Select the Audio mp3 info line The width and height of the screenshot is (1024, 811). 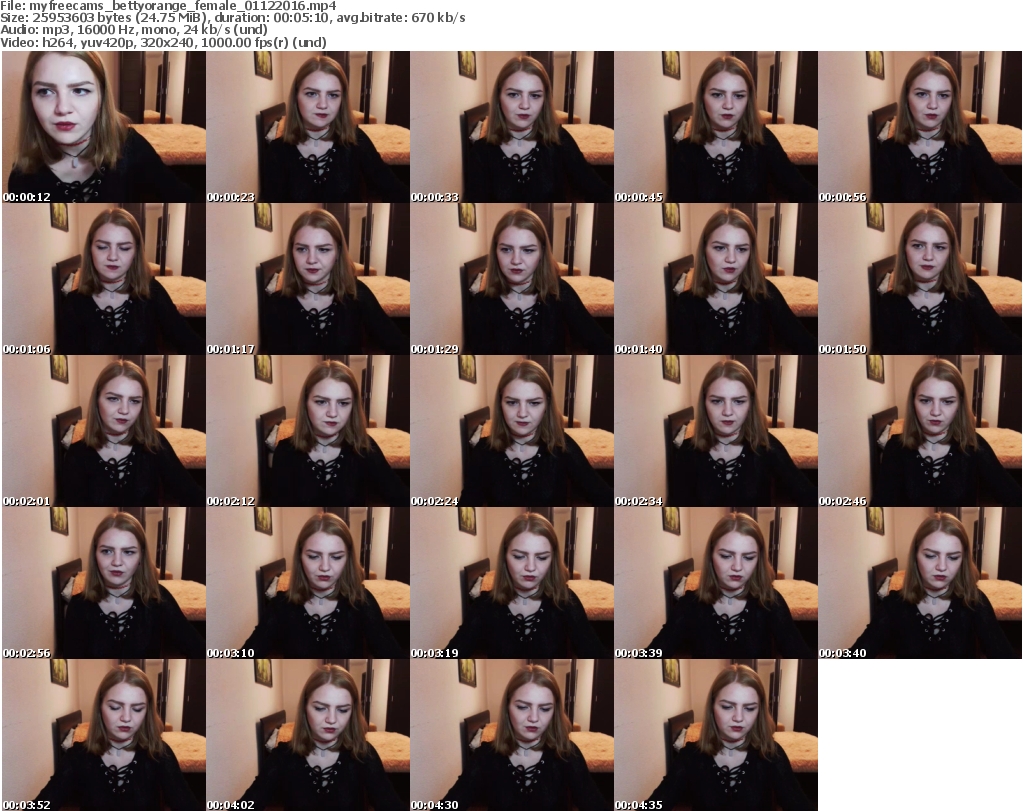[135, 30]
